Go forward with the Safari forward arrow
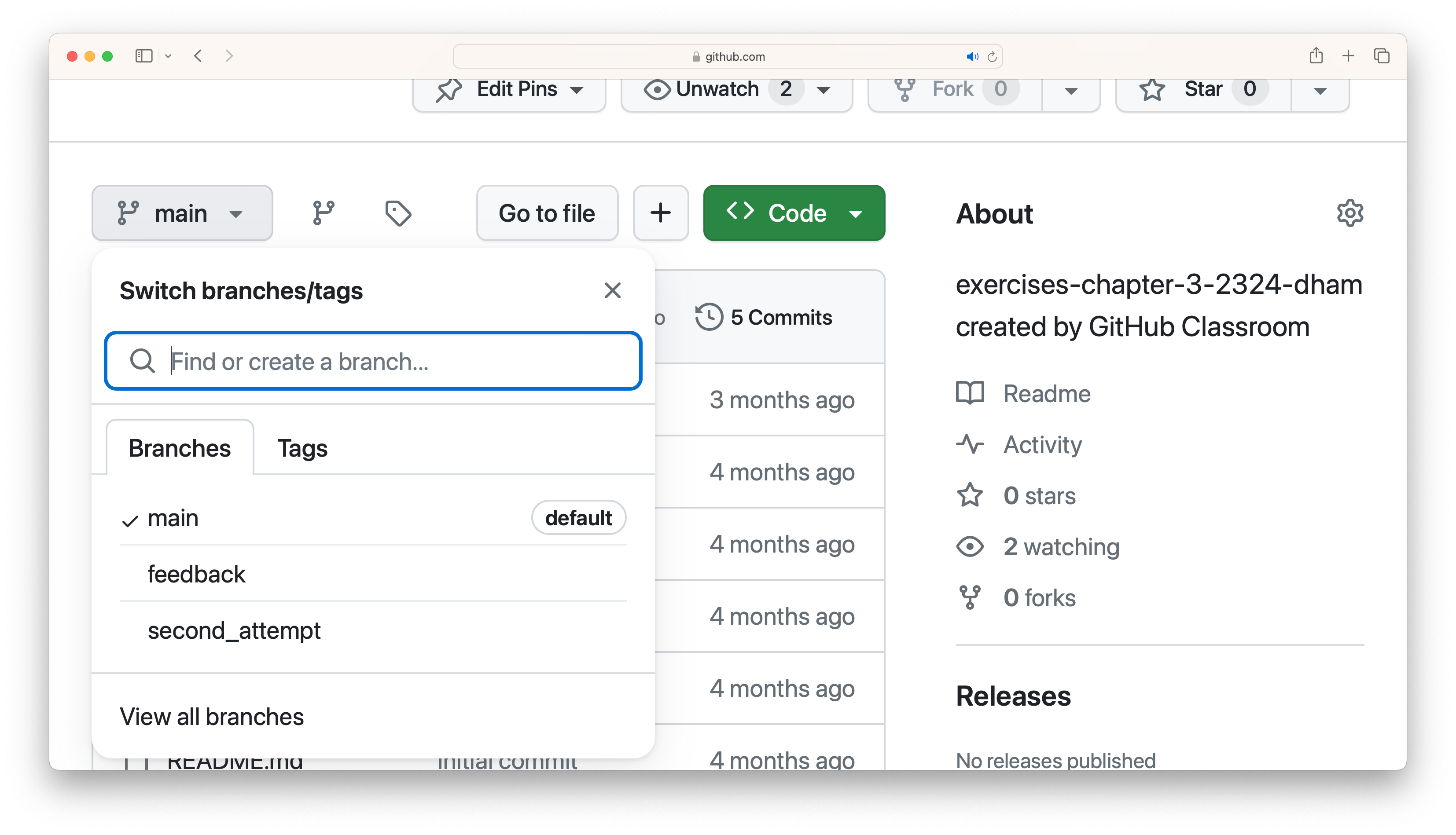1456x835 pixels. [229, 56]
